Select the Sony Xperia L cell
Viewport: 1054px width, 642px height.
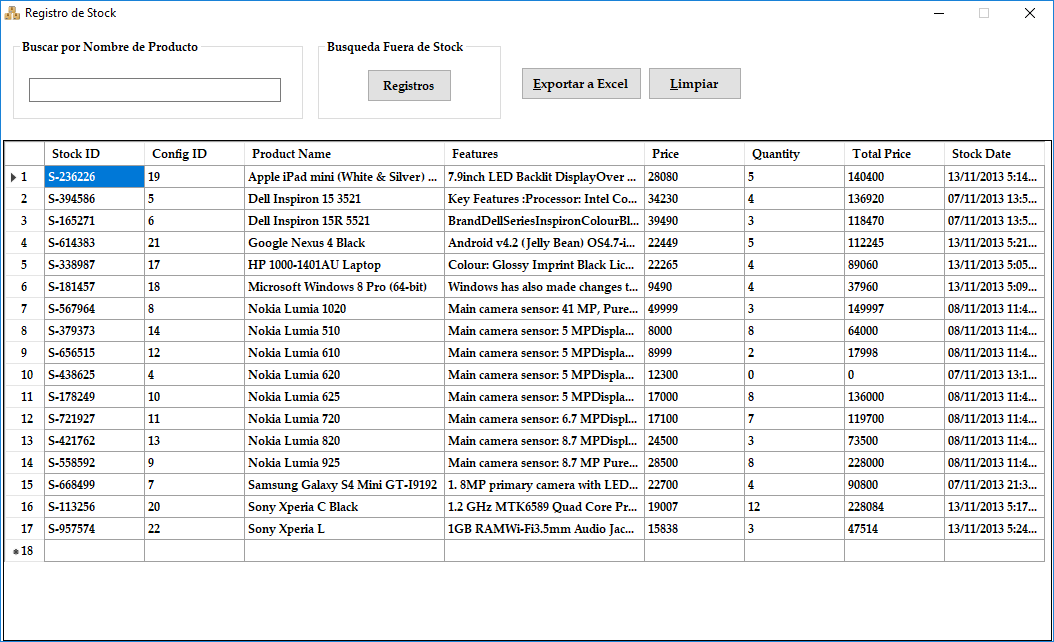tap(344, 529)
